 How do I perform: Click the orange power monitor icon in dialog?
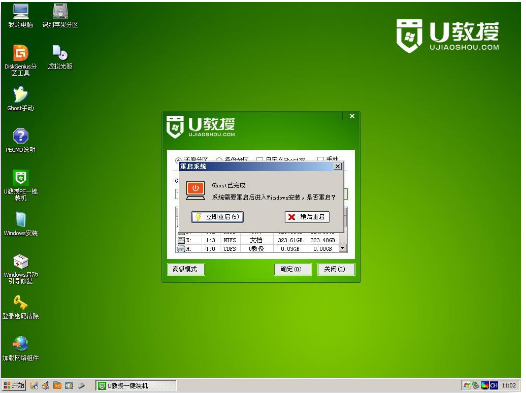195,190
